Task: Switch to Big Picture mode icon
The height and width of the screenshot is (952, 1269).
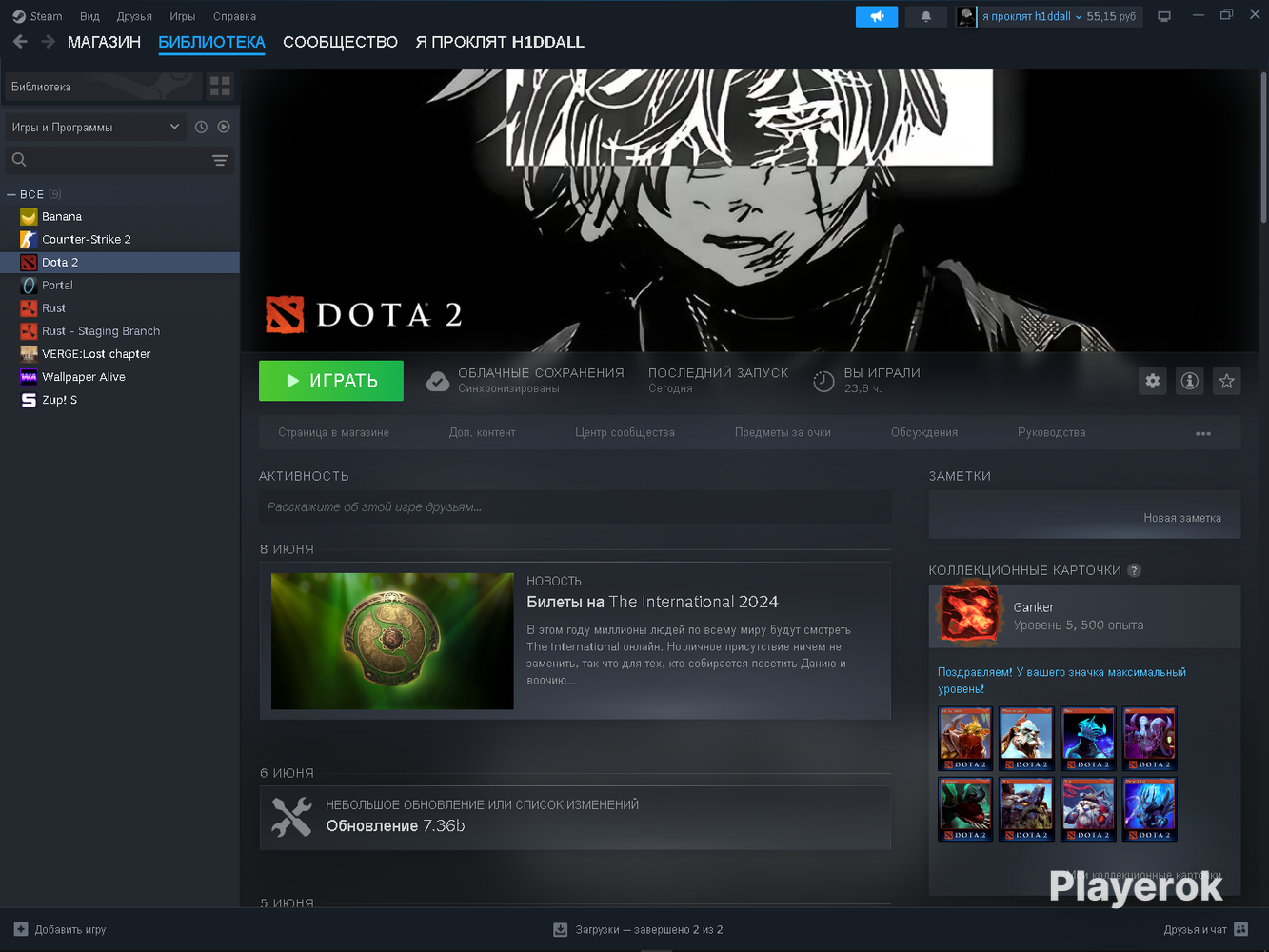Action: pyautogui.click(x=1164, y=16)
